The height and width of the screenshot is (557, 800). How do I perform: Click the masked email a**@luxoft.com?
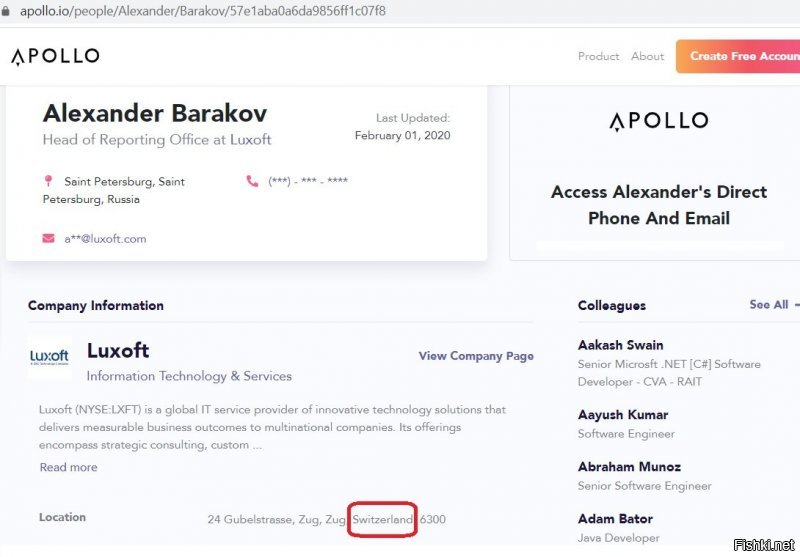click(x=105, y=239)
